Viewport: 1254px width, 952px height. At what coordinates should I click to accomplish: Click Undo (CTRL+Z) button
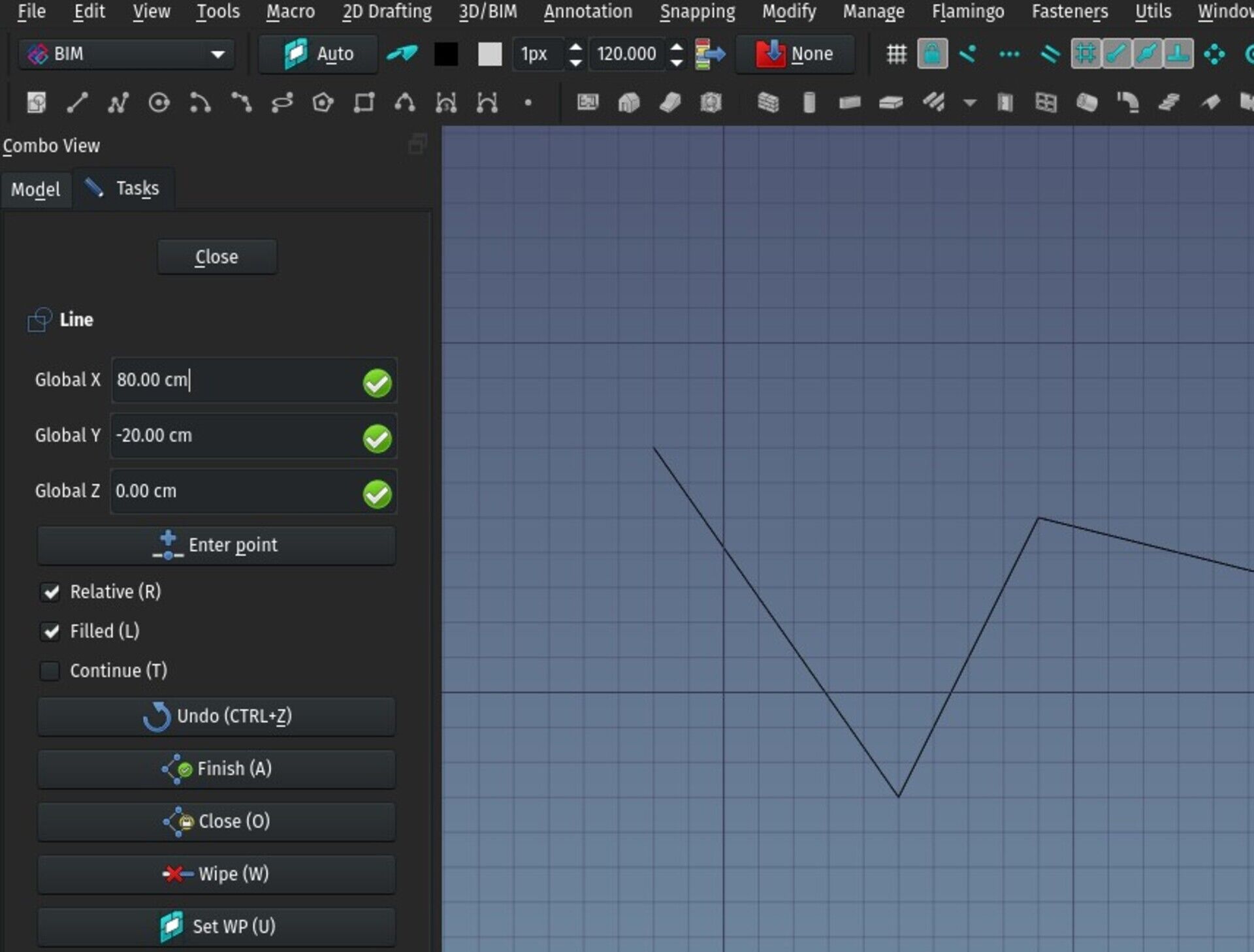(216, 716)
